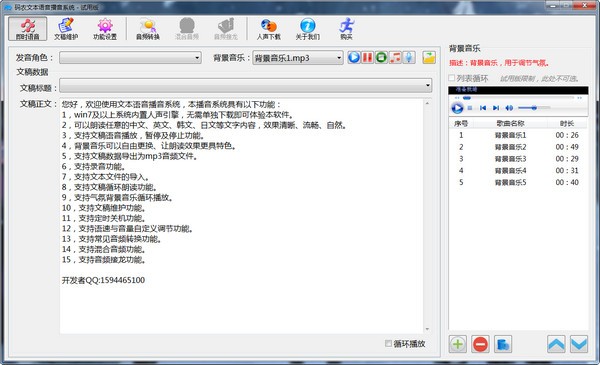The width and height of the screenshot is (600, 365).
Task: Open the 文稿维护 toolbar tool
Action: click(x=66, y=29)
